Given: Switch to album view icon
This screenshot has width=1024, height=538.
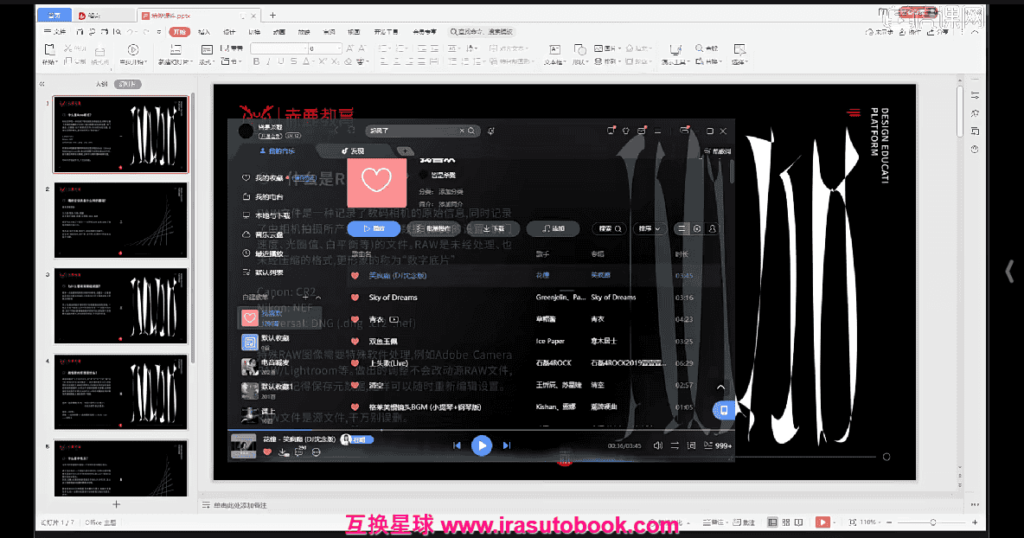Looking at the screenshot, I should (x=697, y=229).
